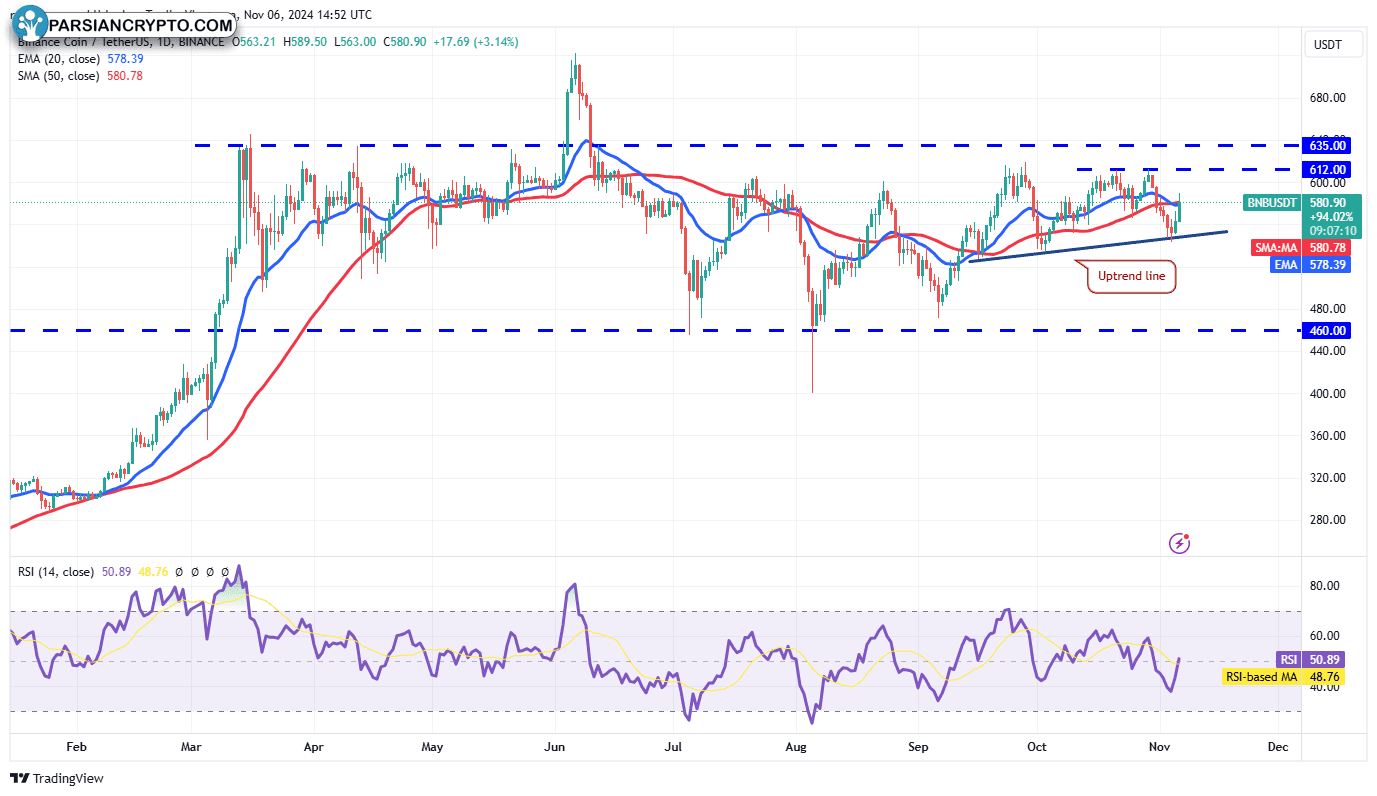Click the Feb label on the time axis
Screen dimensions: 1377x796
pos(76,747)
